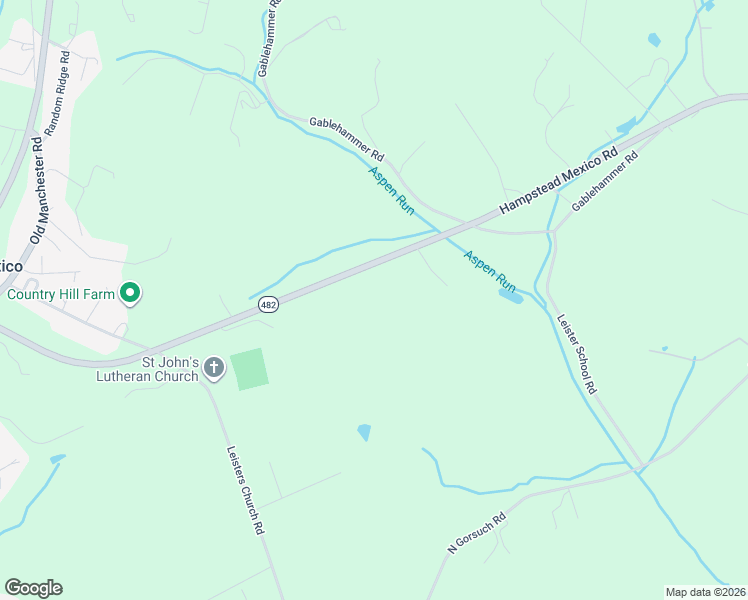This screenshot has width=748, height=600.
Task: Open the Google logo link
Action: tap(33, 588)
